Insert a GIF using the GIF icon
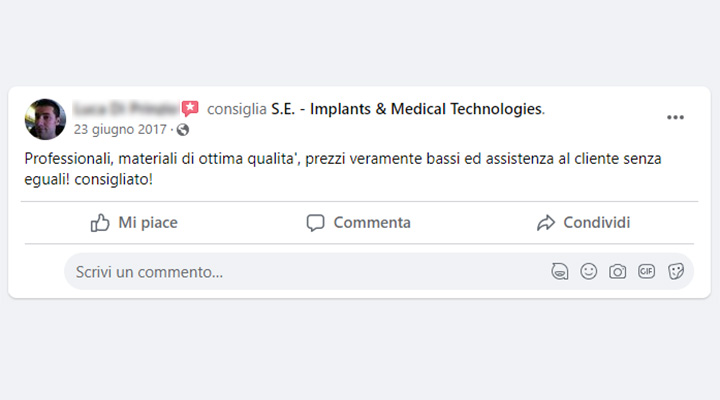The width and height of the screenshot is (720, 400). coord(647,271)
